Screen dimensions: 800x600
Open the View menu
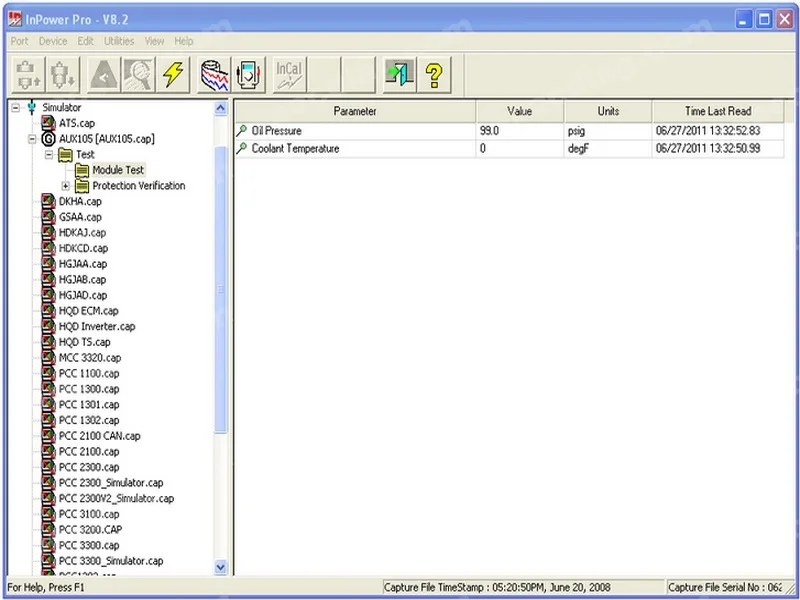[x=154, y=41]
